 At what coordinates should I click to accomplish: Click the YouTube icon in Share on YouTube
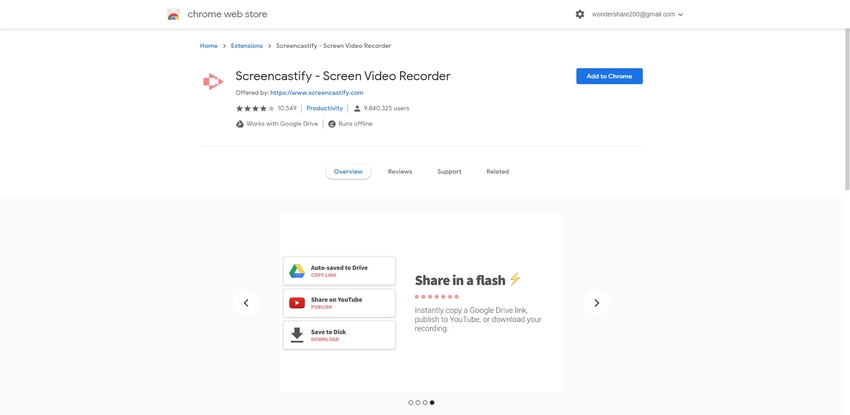pos(297,303)
